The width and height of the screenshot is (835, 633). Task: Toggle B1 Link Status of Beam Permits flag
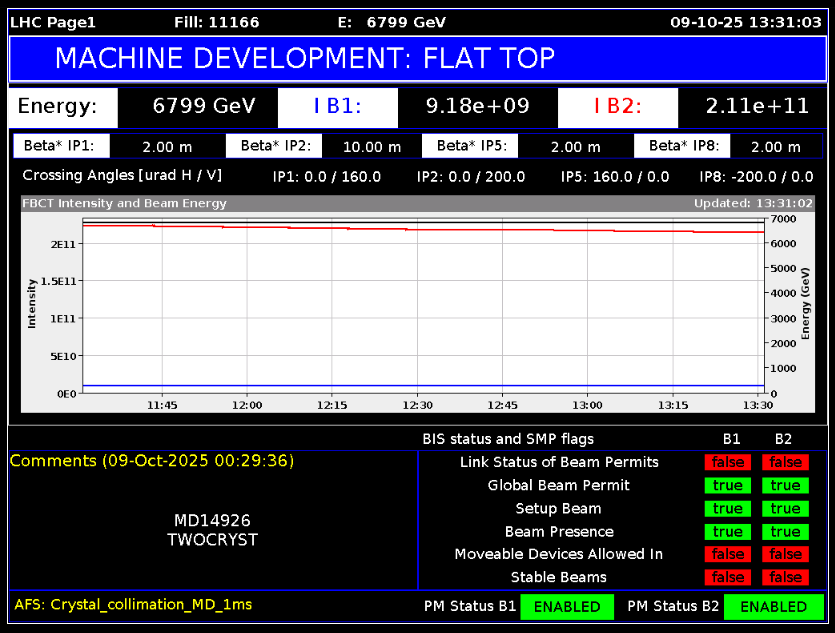point(728,463)
